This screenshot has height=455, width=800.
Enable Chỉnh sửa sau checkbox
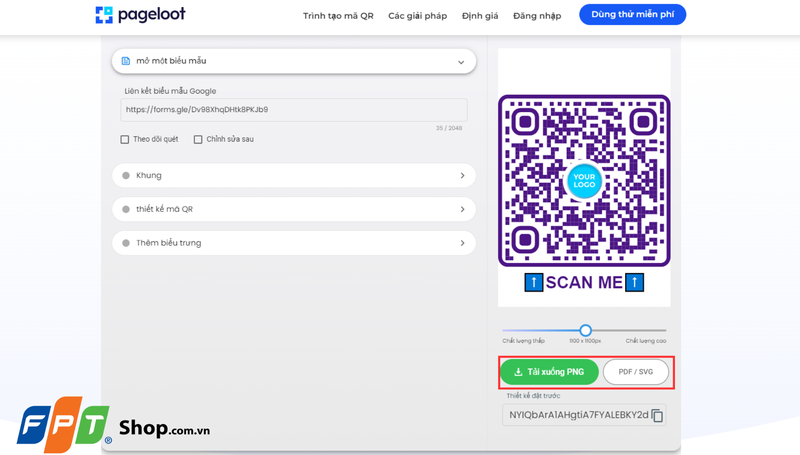tap(198, 139)
